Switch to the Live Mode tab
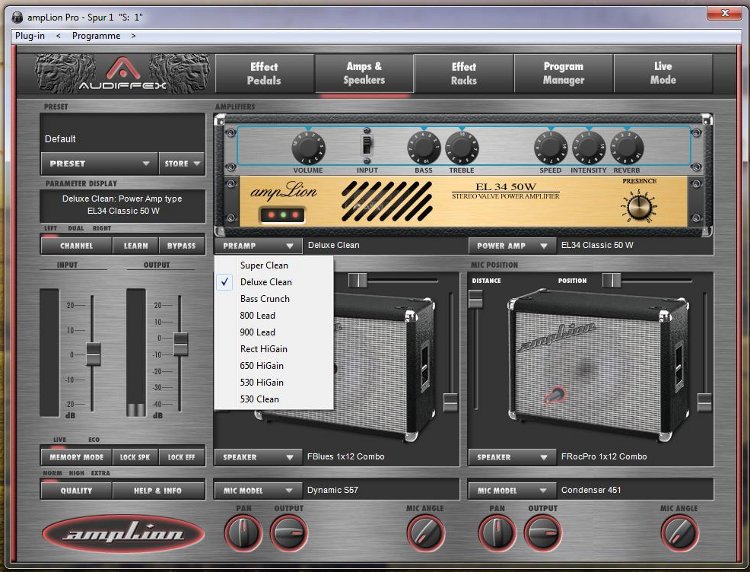 (x=663, y=73)
